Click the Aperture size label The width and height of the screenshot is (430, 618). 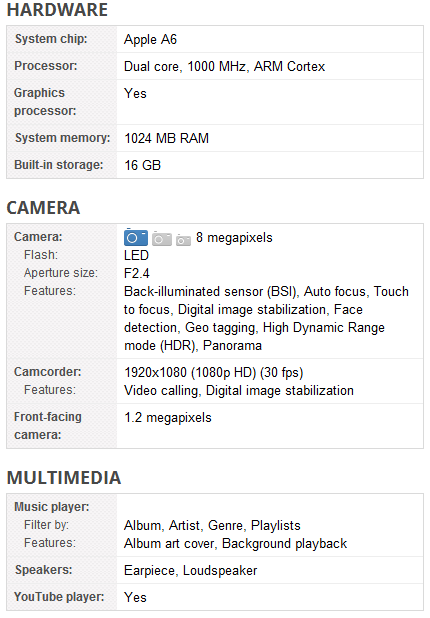[61, 273]
